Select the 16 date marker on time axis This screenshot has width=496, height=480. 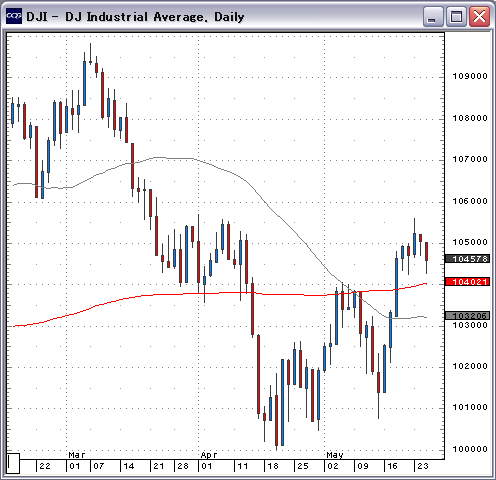point(393,466)
